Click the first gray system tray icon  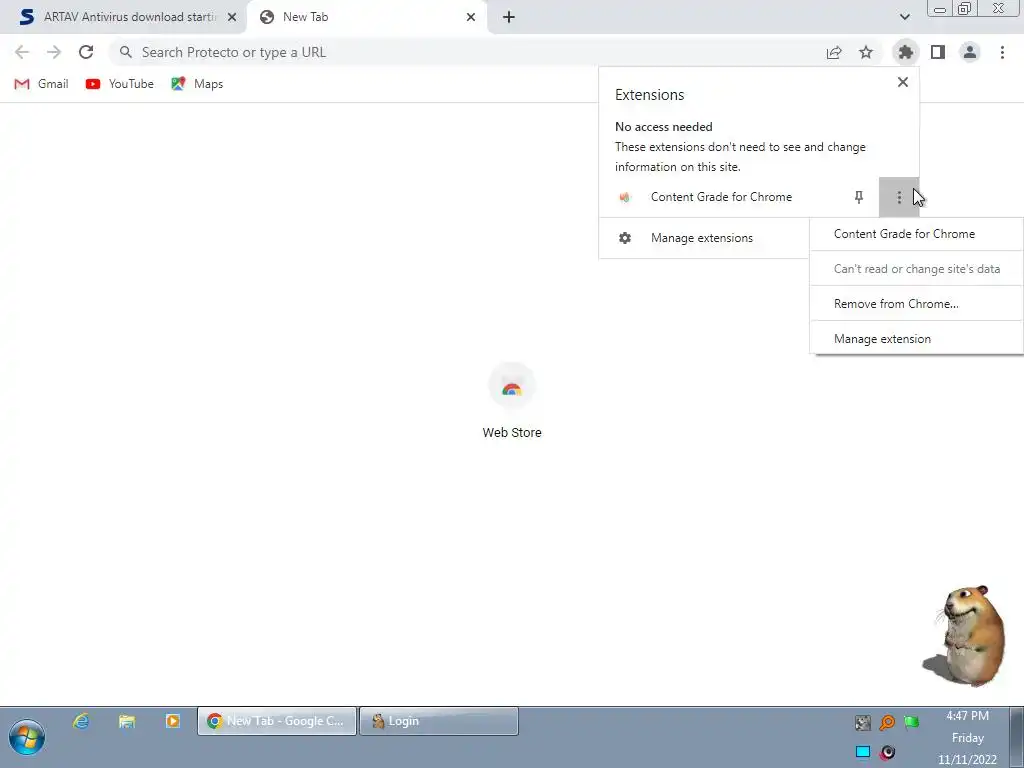[x=863, y=722]
